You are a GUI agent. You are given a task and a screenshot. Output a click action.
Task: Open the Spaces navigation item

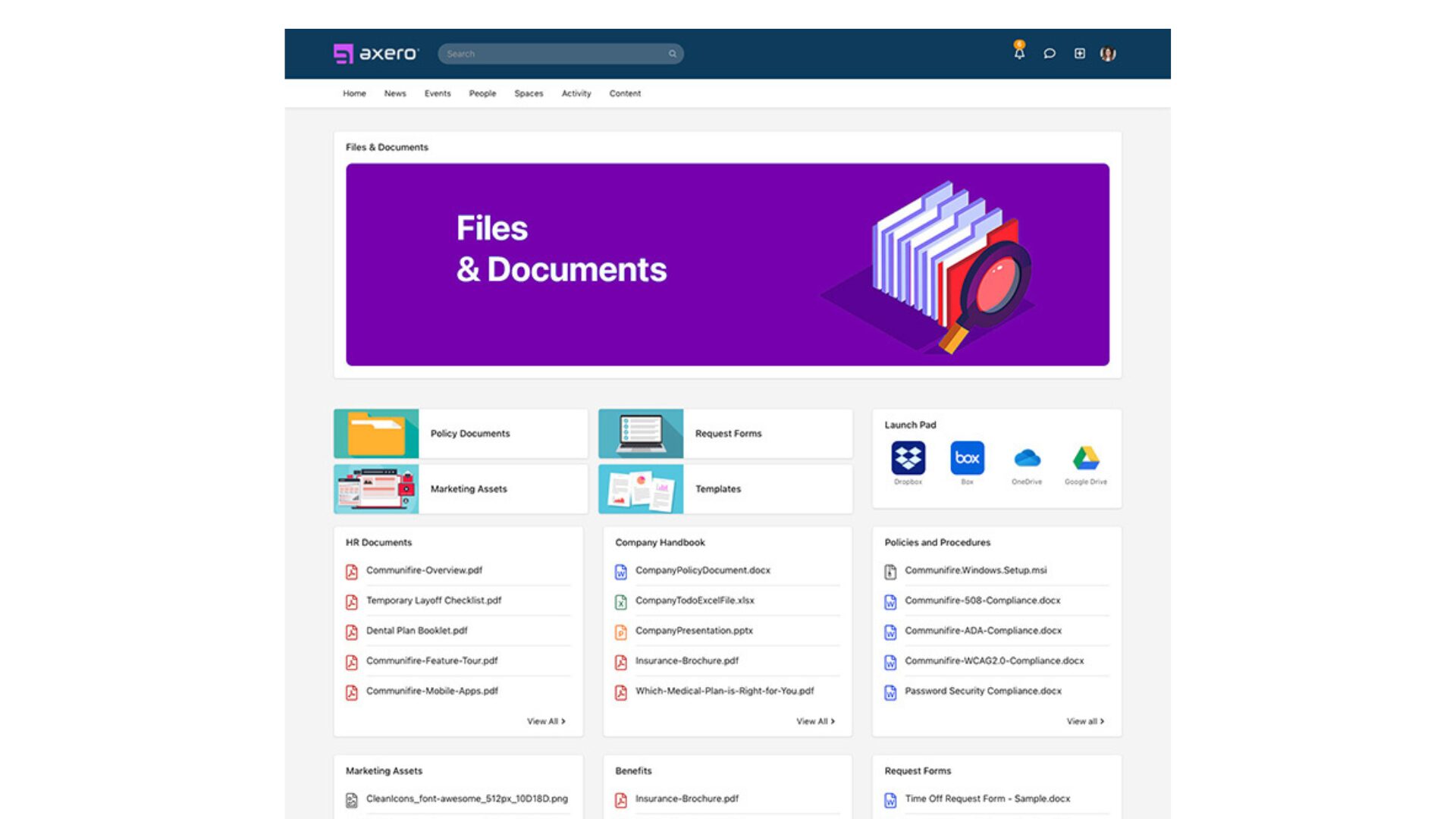point(529,93)
